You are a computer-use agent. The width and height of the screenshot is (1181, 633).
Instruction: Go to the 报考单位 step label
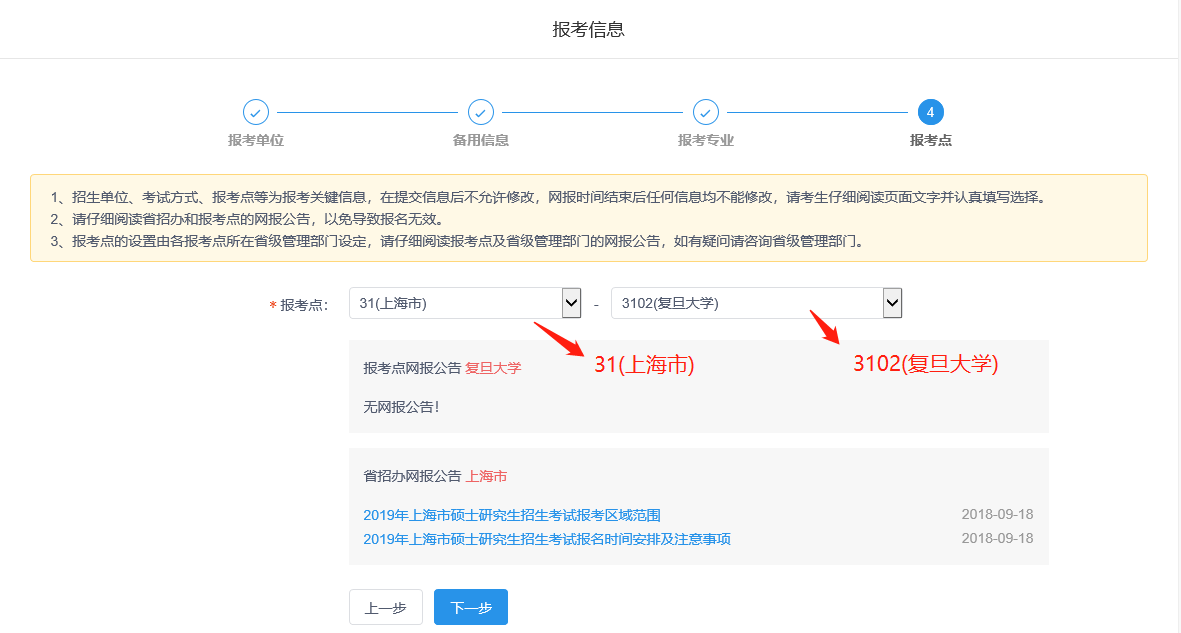pyautogui.click(x=256, y=140)
